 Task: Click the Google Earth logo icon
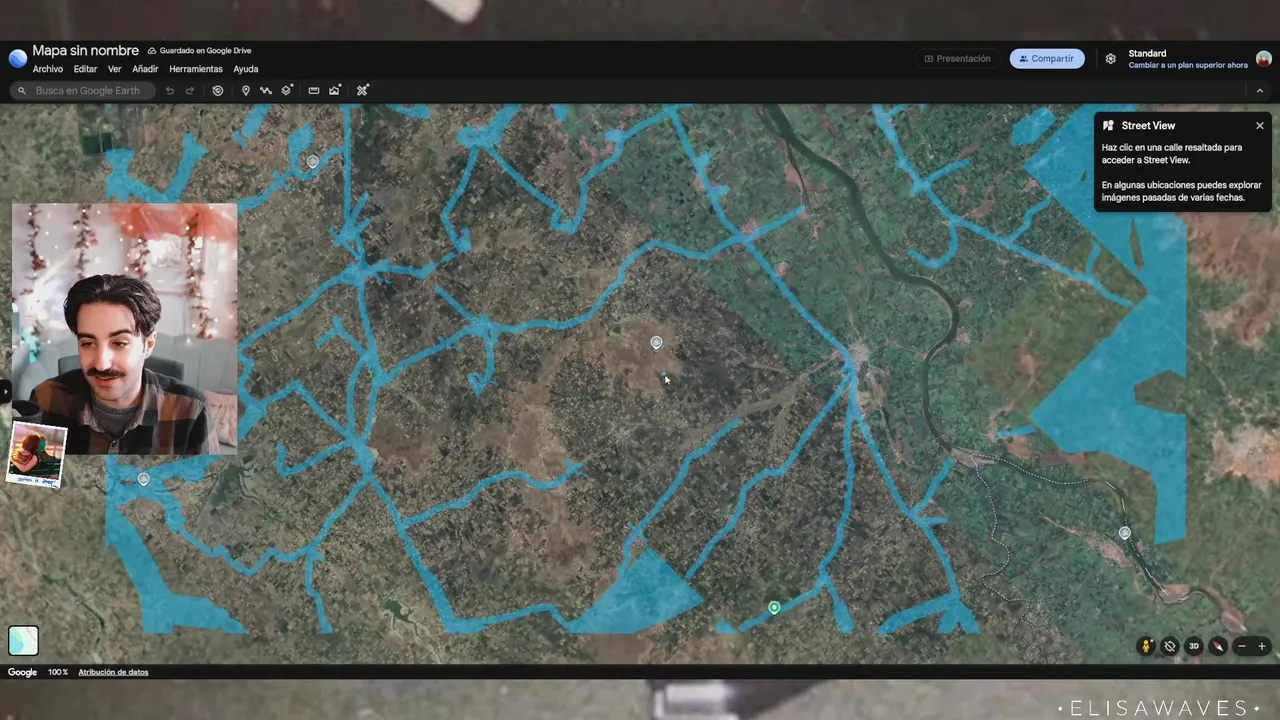point(17,58)
